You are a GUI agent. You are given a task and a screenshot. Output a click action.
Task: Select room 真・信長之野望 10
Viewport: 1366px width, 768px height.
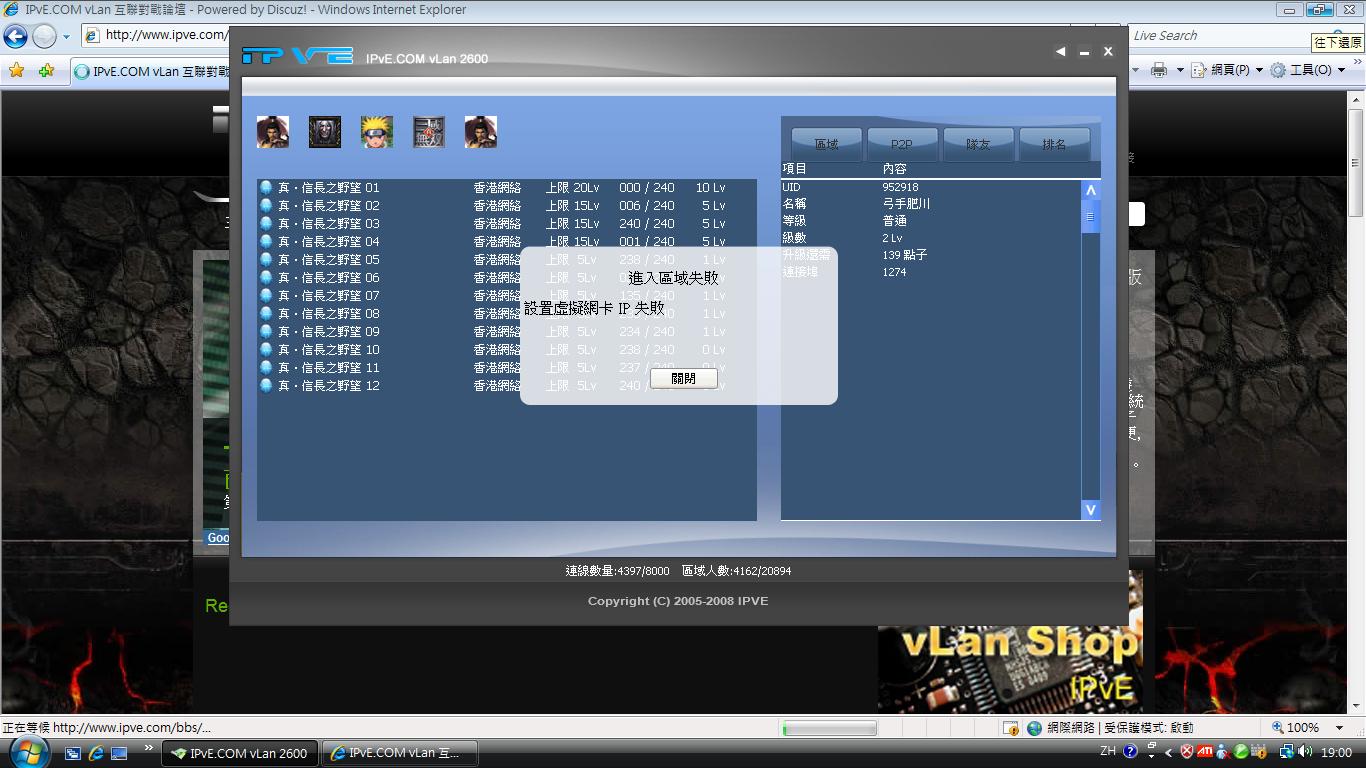point(507,350)
